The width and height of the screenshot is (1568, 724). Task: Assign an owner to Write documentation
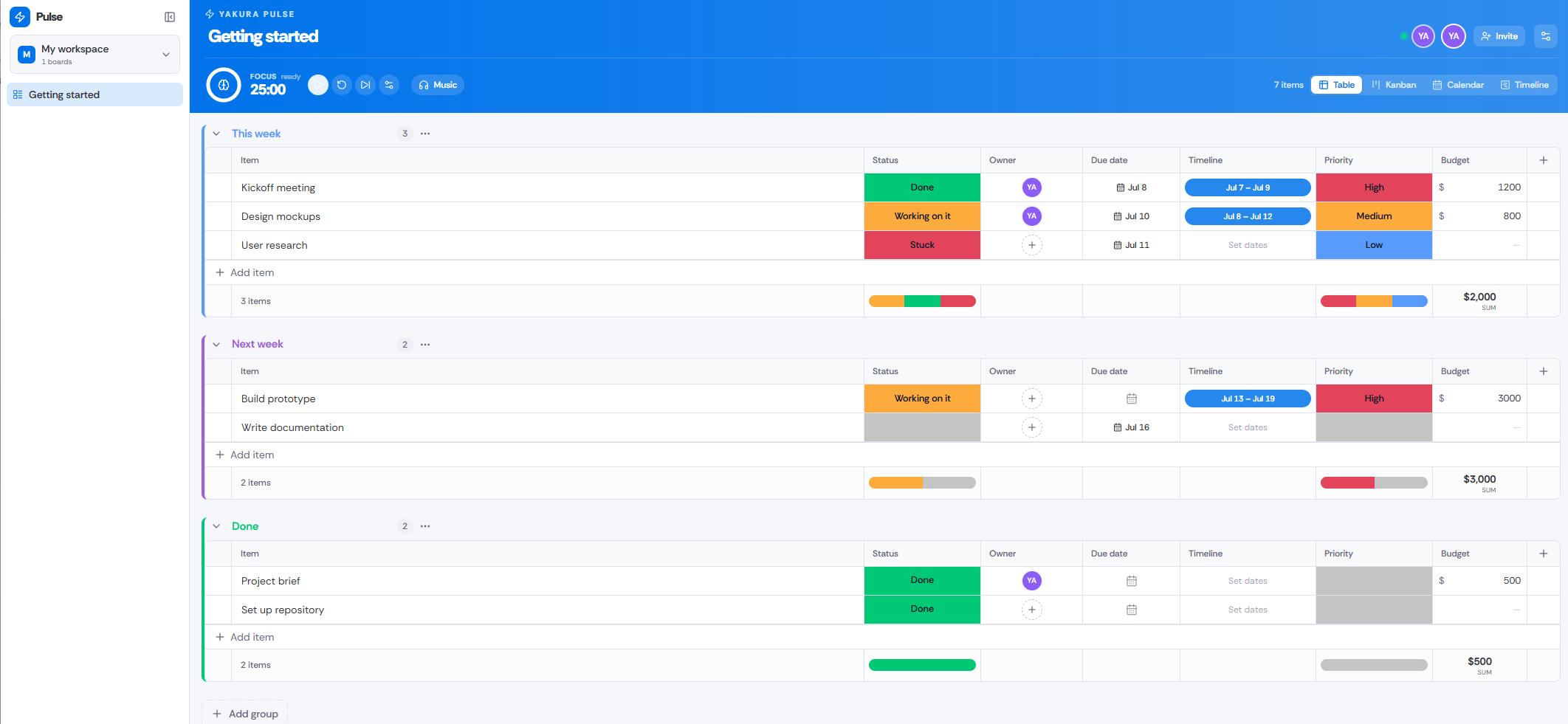coord(1032,427)
